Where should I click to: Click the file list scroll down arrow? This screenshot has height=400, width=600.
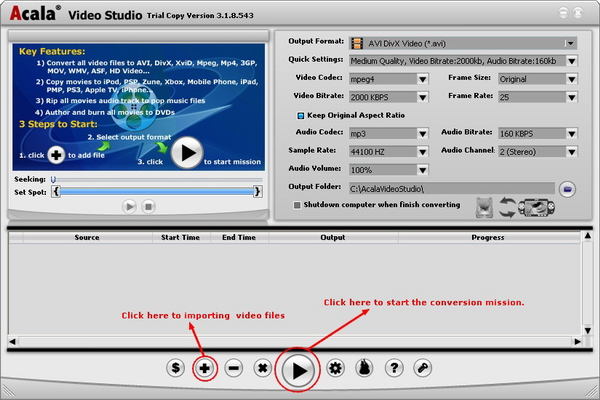pyautogui.click(x=588, y=330)
